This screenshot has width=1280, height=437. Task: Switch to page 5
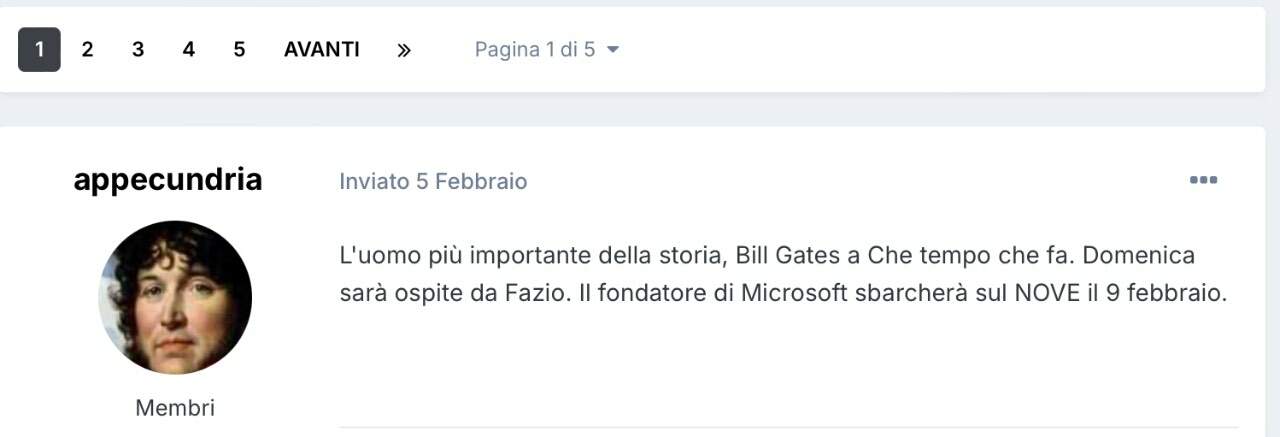tap(239, 50)
